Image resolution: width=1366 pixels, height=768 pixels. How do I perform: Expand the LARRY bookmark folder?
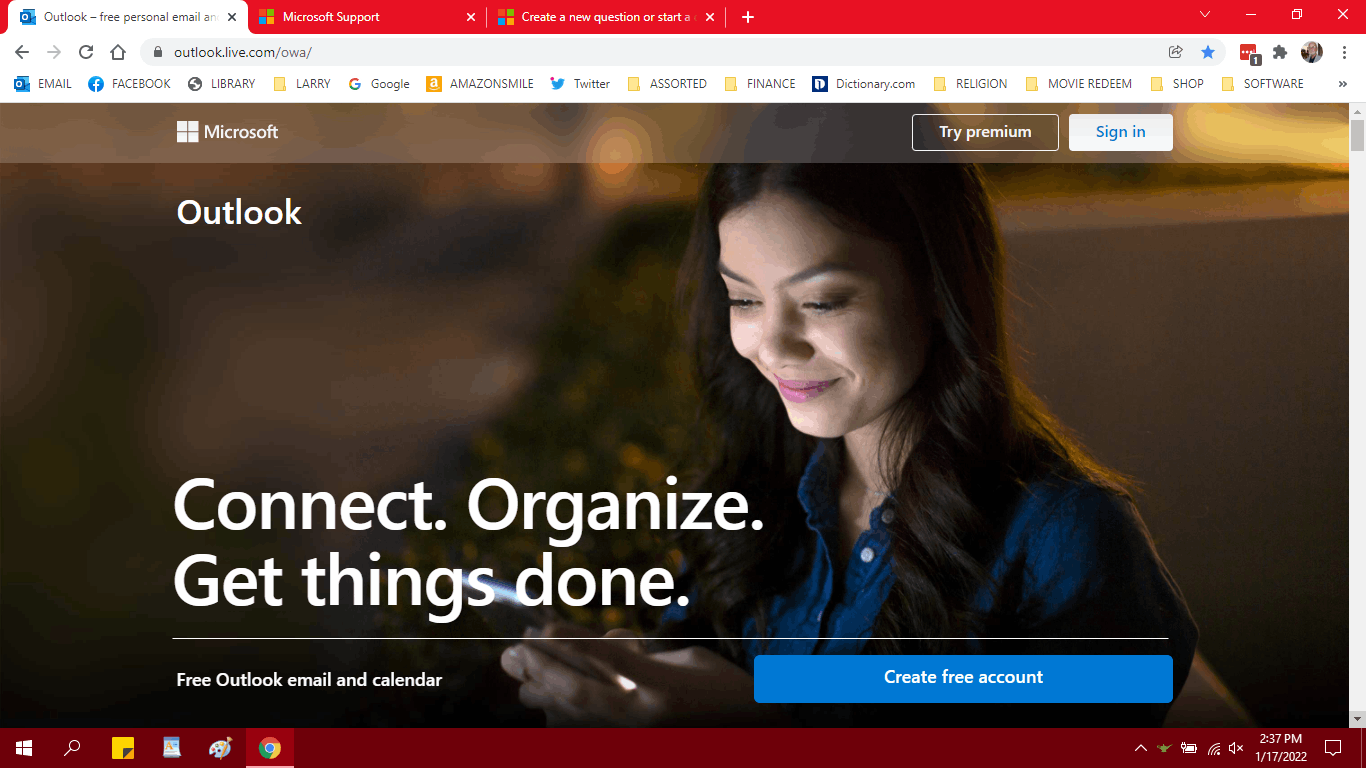tap(301, 84)
